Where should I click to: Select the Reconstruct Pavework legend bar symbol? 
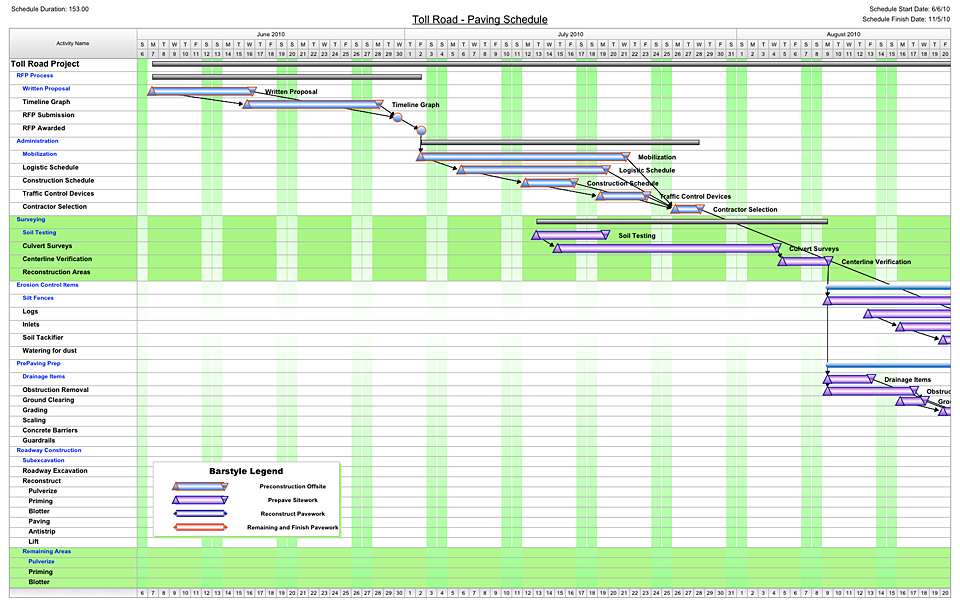point(201,513)
